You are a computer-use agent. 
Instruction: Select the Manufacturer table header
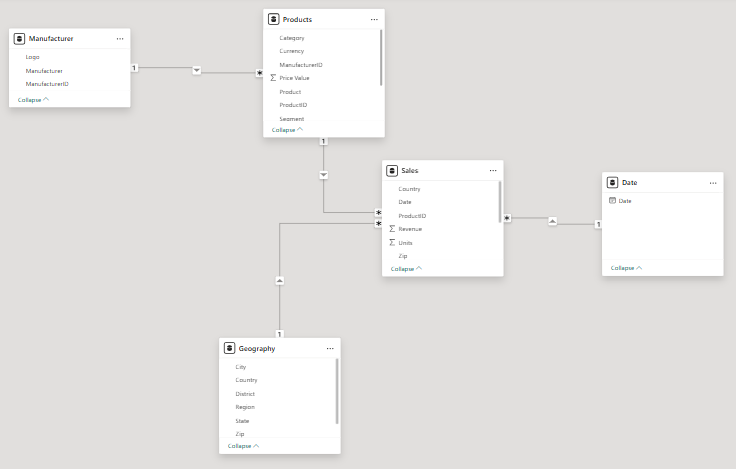click(x=69, y=38)
